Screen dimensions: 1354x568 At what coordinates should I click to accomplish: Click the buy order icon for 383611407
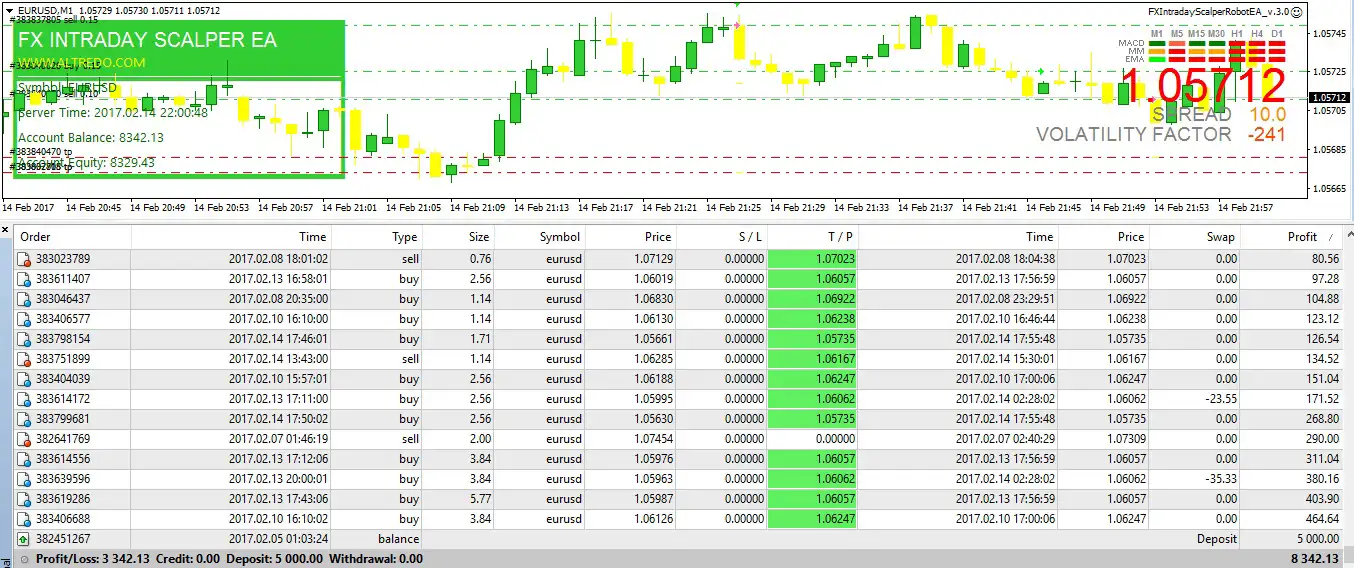(24, 279)
